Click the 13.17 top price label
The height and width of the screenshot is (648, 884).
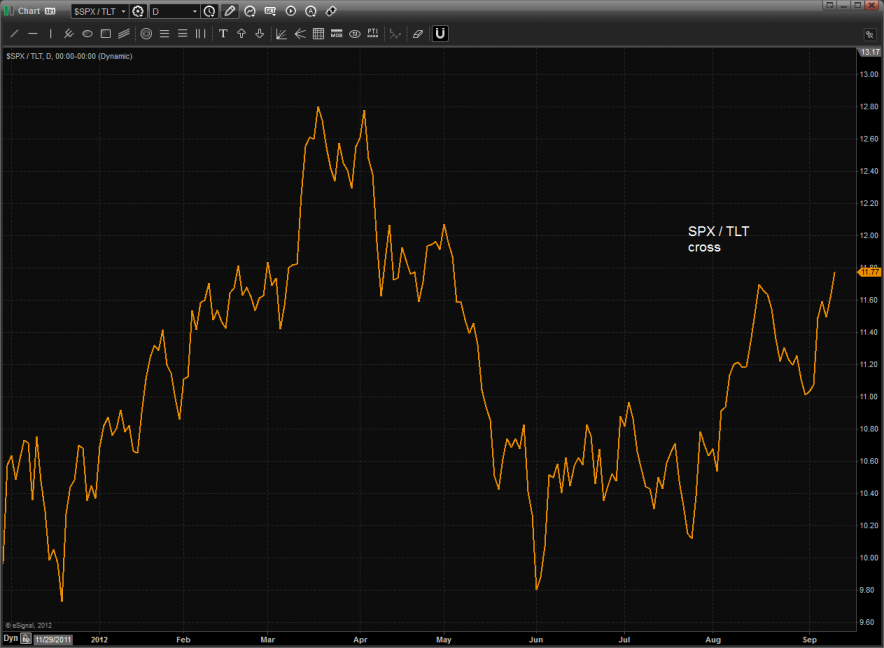pos(869,52)
